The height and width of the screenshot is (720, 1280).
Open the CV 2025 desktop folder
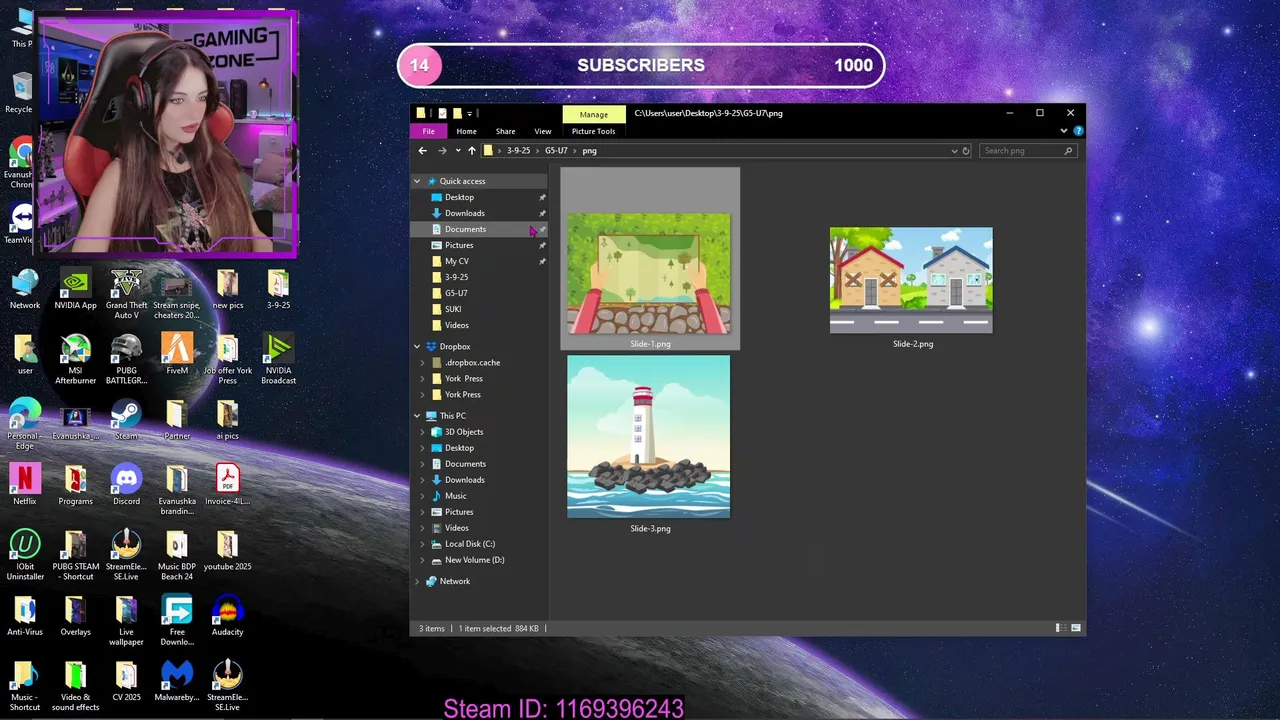(126, 681)
